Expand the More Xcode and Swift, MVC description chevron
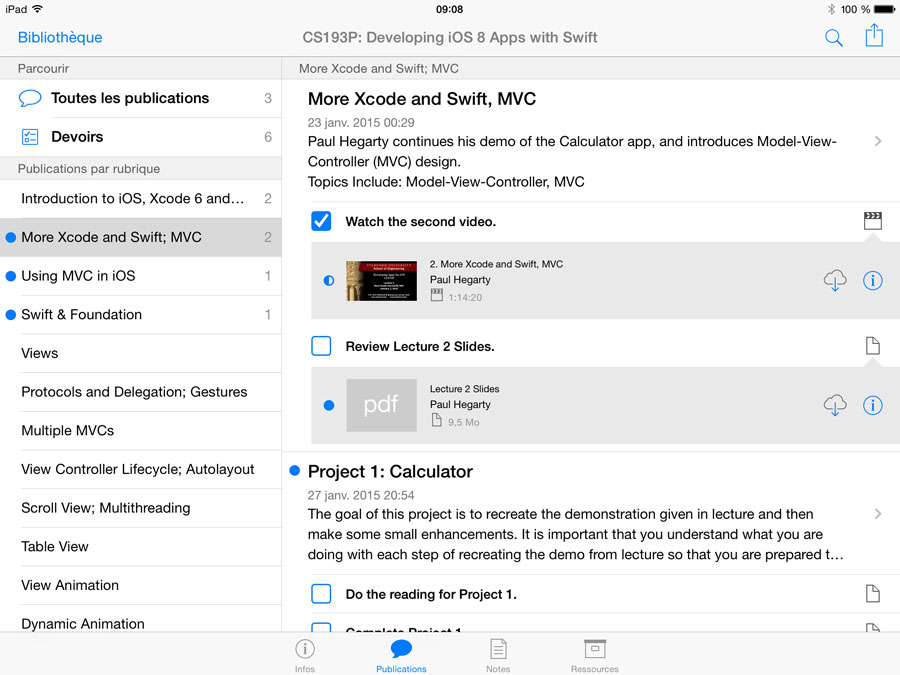This screenshot has height=675, width=900. click(x=878, y=141)
